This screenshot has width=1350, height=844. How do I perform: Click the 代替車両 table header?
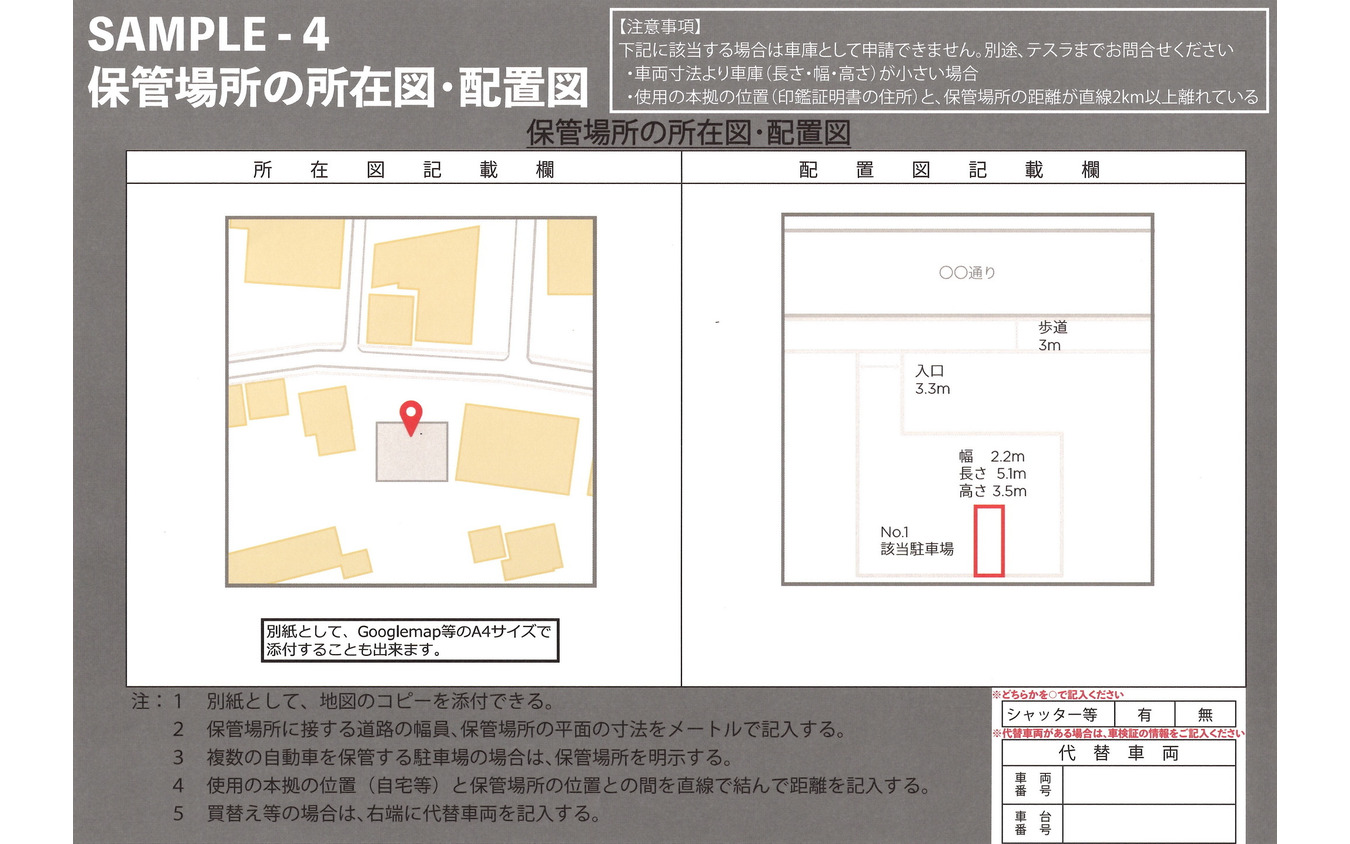point(1119,754)
